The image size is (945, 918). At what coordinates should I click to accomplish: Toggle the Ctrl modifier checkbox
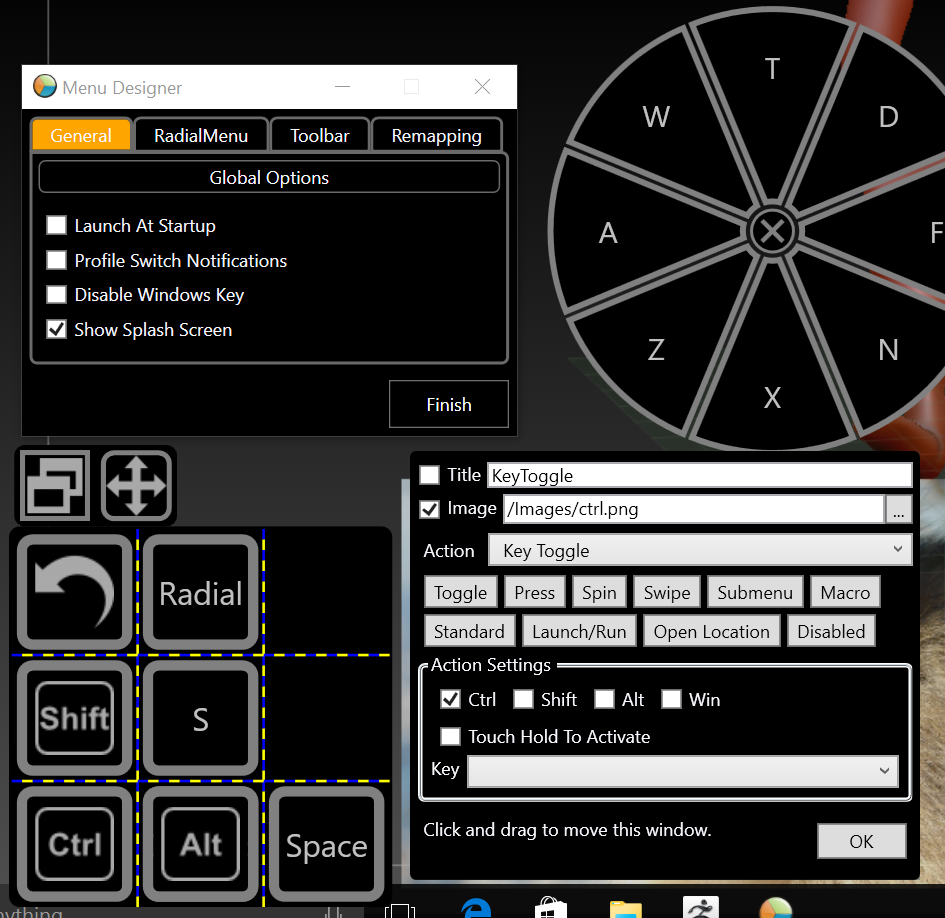pos(450,700)
